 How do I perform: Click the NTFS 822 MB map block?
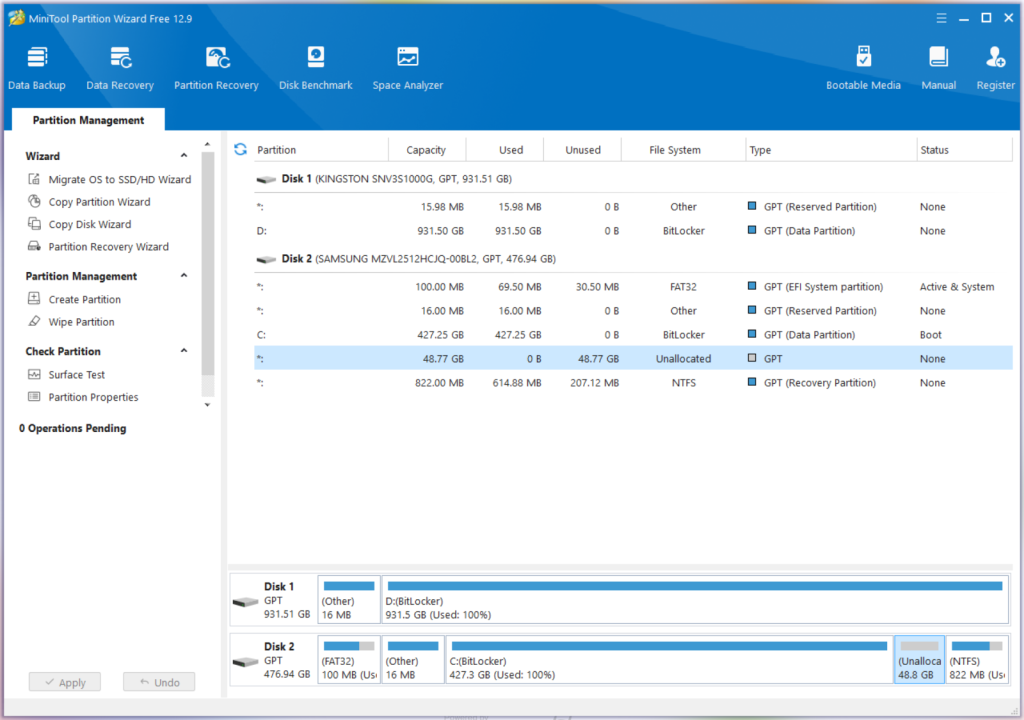coord(976,660)
